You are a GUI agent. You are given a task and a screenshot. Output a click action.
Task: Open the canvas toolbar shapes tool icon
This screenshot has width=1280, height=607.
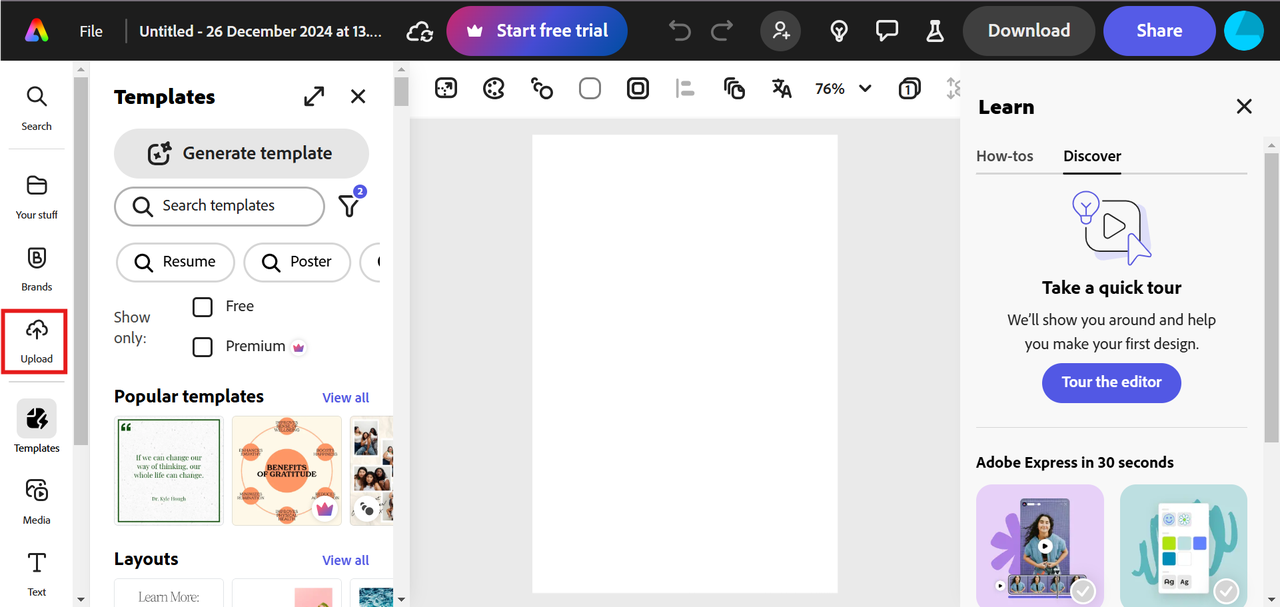click(542, 88)
